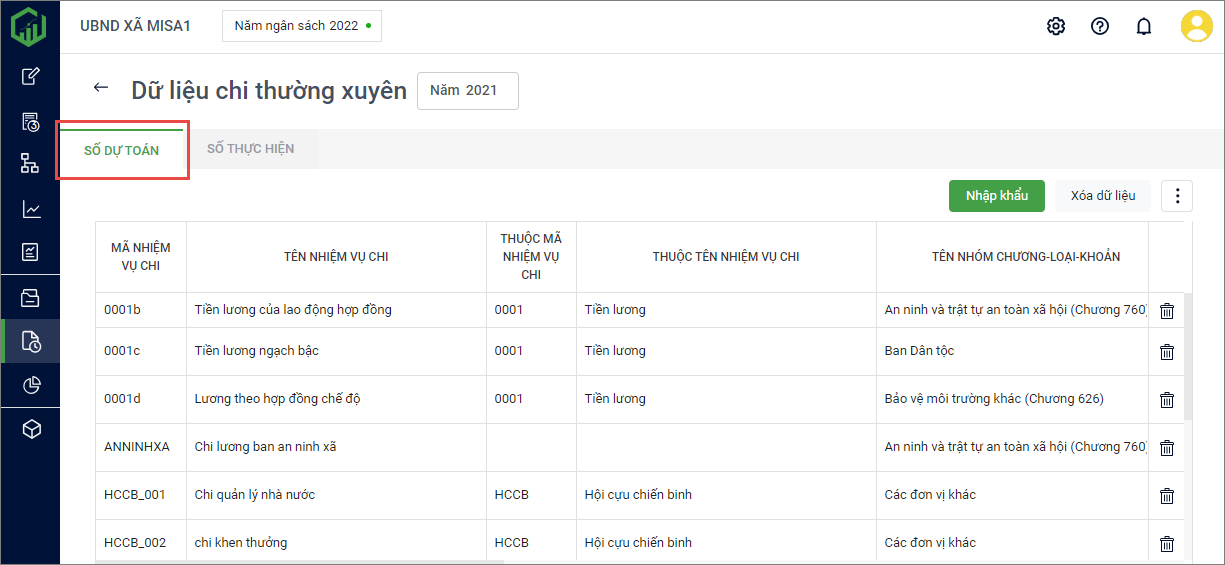Open the help question mark icon
Viewport: 1225px width, 565px height.
[1100, 26]
